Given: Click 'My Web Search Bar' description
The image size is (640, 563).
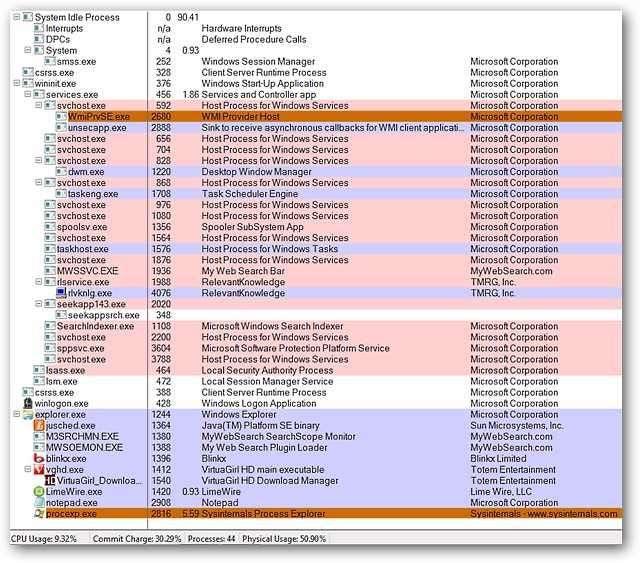Looking at the screenshot, I should (243, 271).
